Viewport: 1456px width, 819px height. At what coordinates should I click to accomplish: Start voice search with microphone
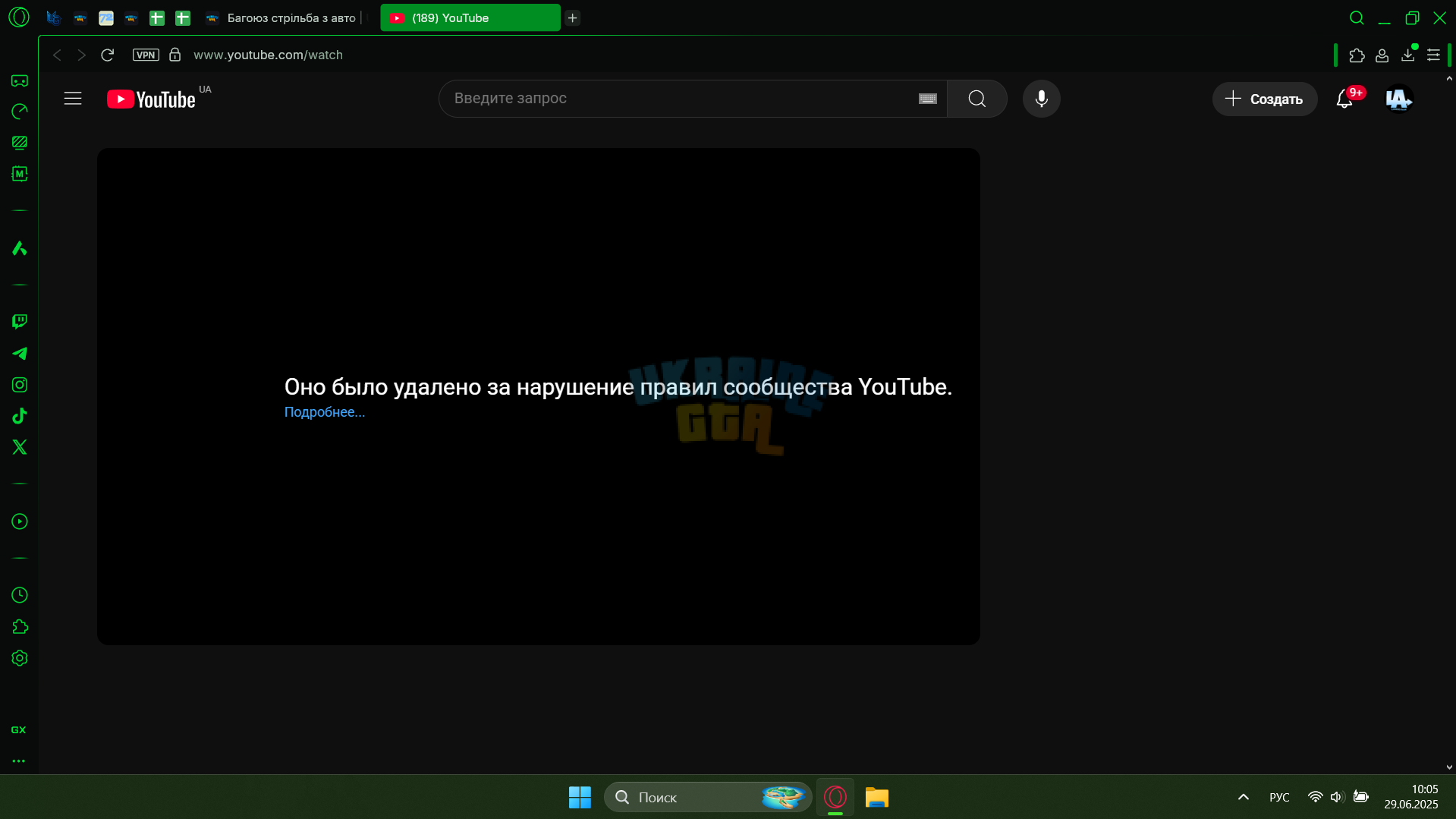click(1042, 99)
